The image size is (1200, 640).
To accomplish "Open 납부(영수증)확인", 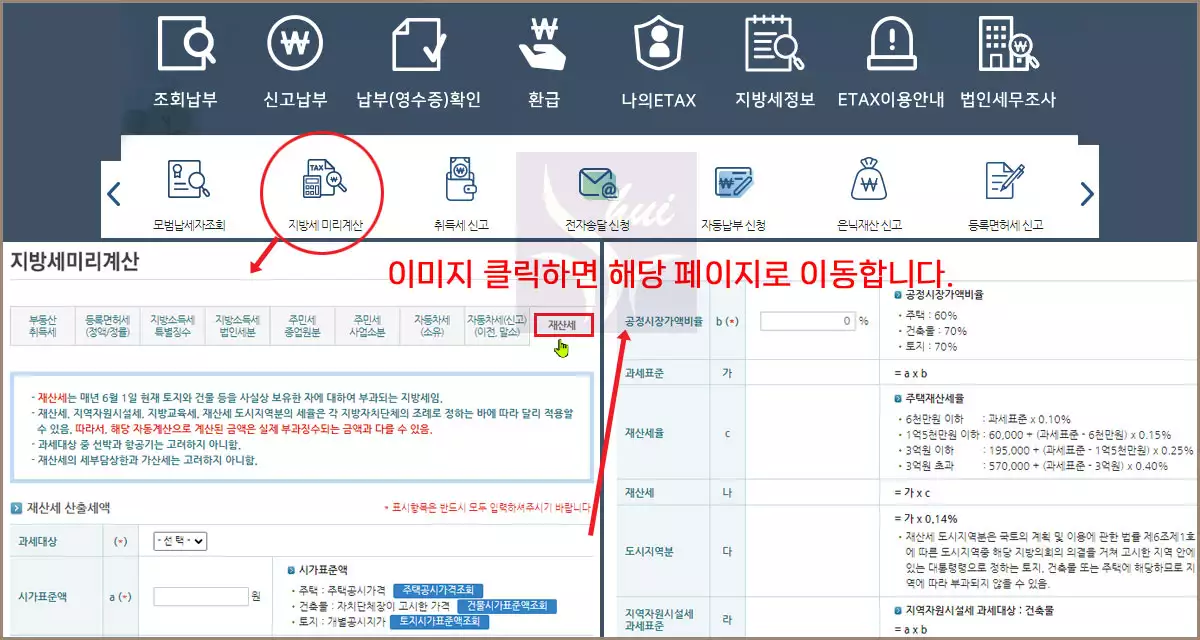I will tap(416, 55).
